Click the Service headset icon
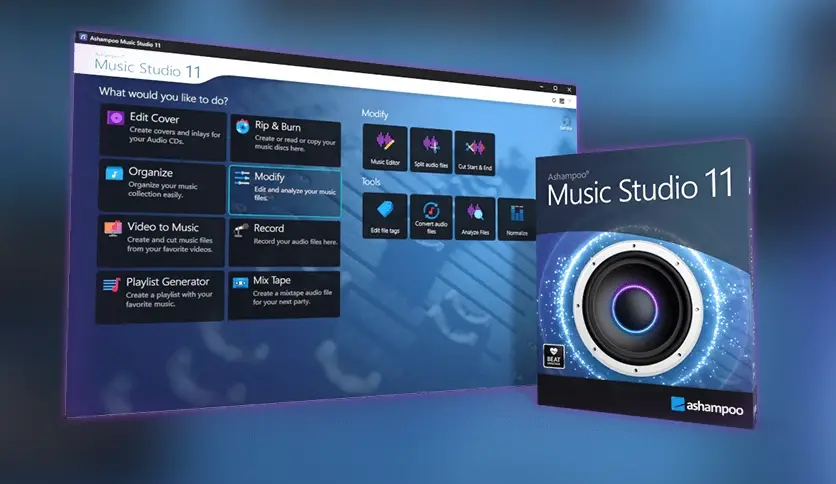The image size is (836, 484). click(566, 123)
